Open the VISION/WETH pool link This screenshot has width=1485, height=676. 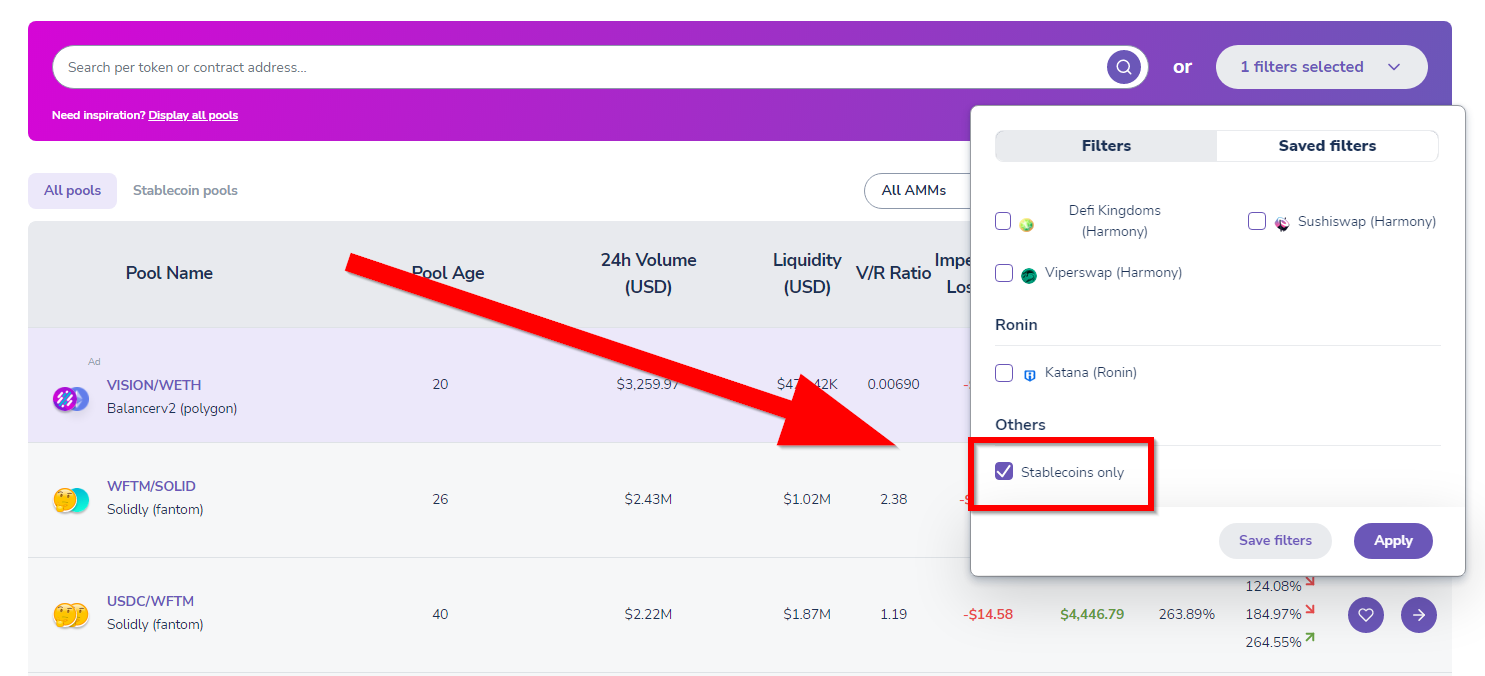point(154,385)
